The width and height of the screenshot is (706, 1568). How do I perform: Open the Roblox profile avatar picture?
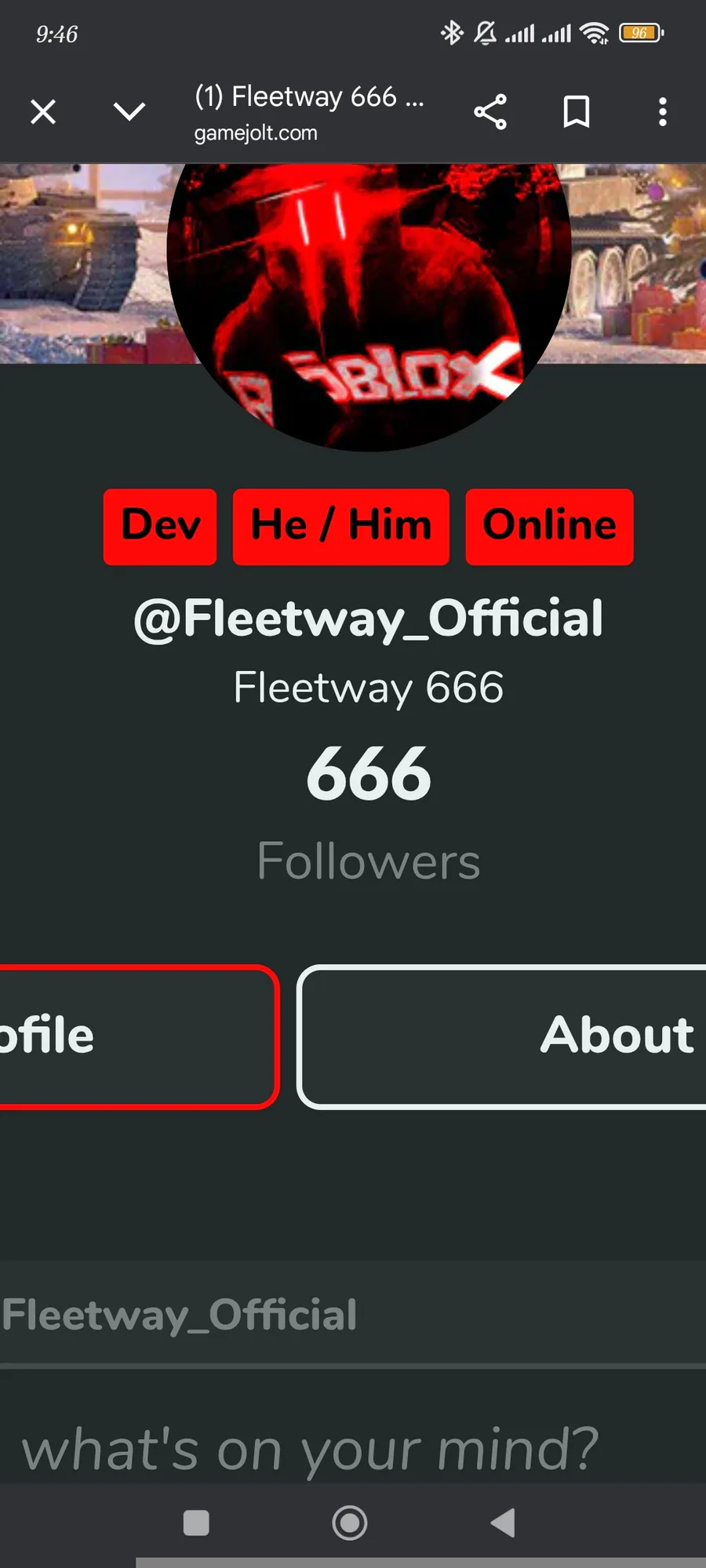tap(369, 306)
